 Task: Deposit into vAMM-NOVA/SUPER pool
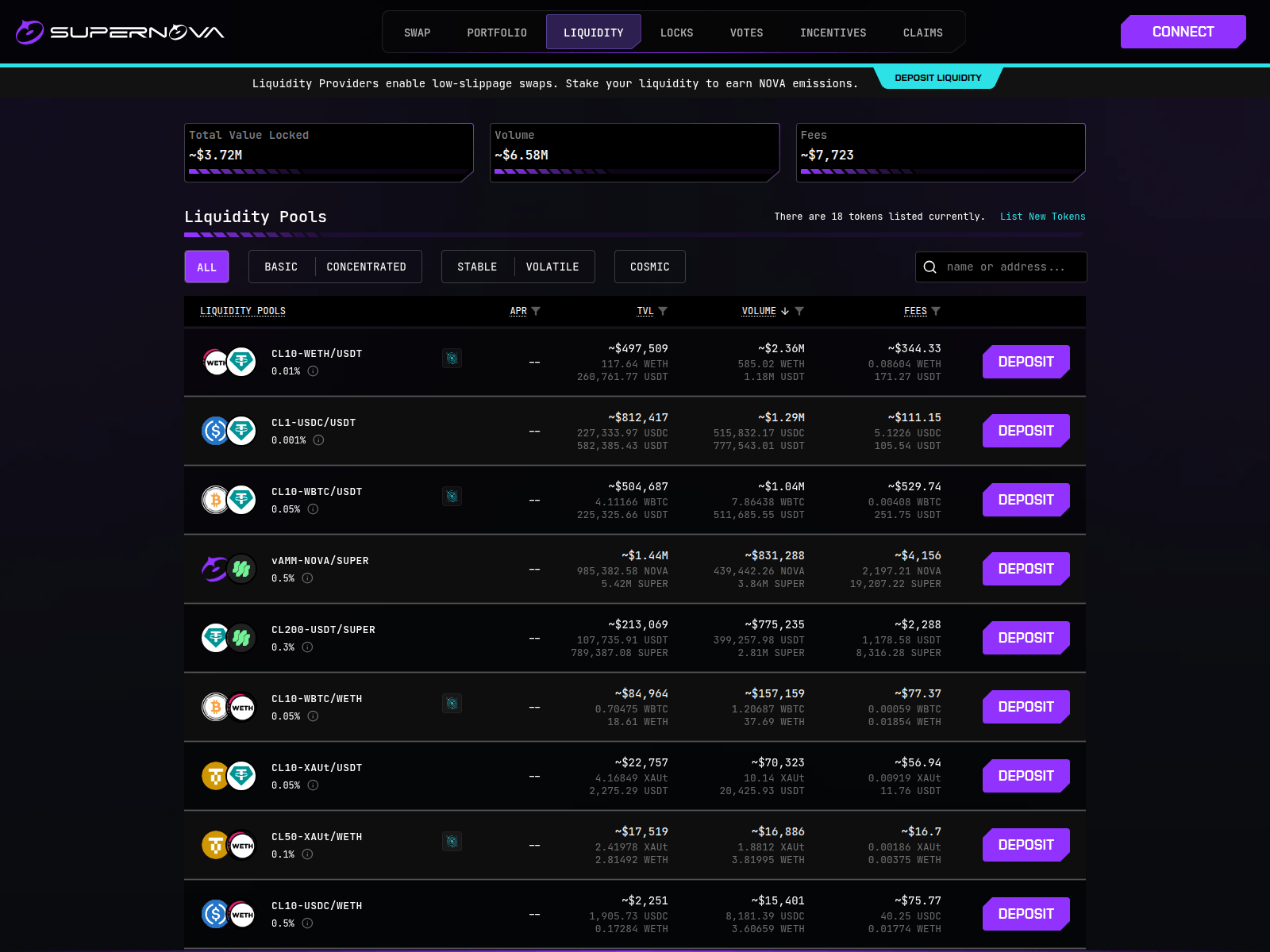(1026, 569)
